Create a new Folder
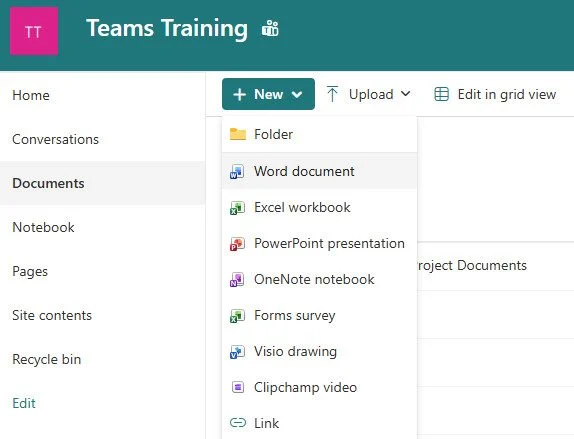The image size is (574, 439). [319, 134]
